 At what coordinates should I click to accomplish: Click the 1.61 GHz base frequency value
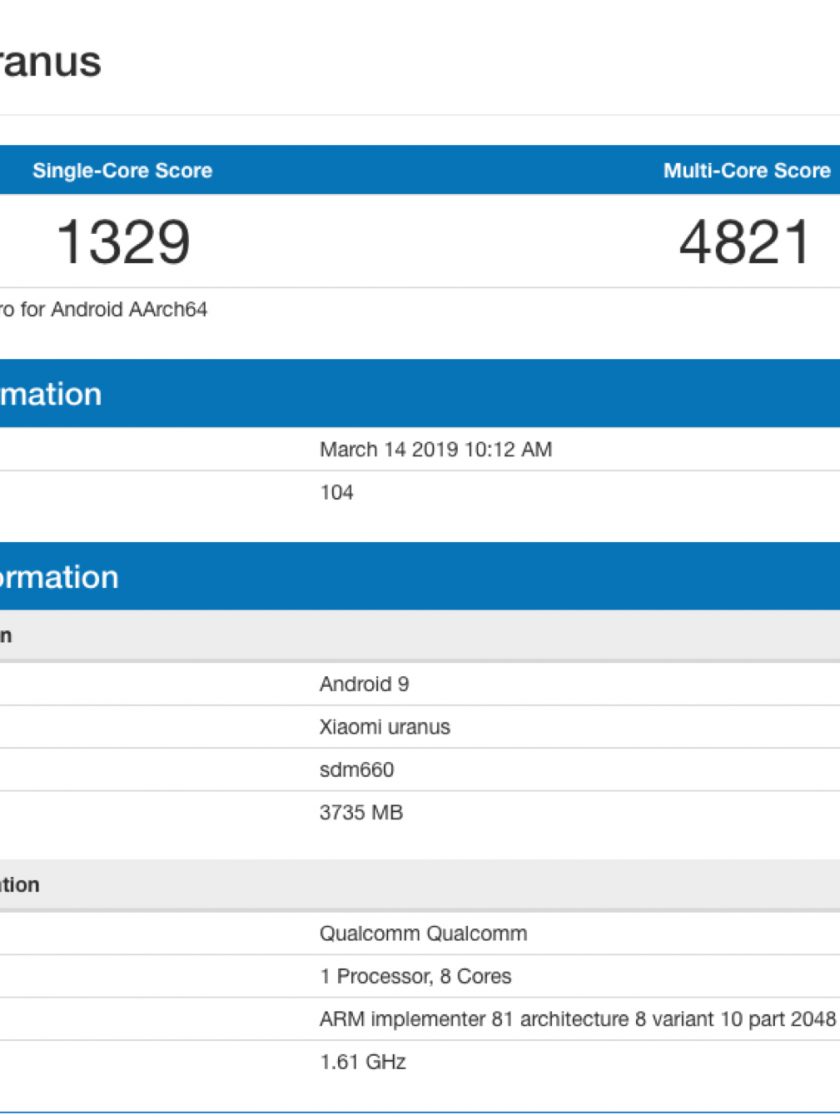pos(363,1062)
